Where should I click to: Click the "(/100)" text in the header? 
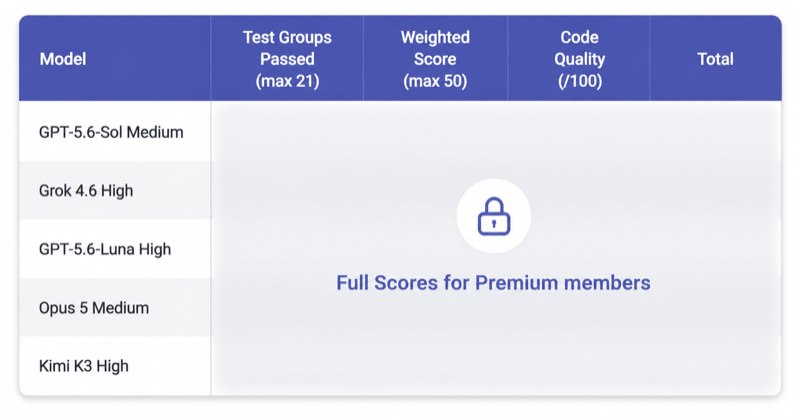point(580,81)
